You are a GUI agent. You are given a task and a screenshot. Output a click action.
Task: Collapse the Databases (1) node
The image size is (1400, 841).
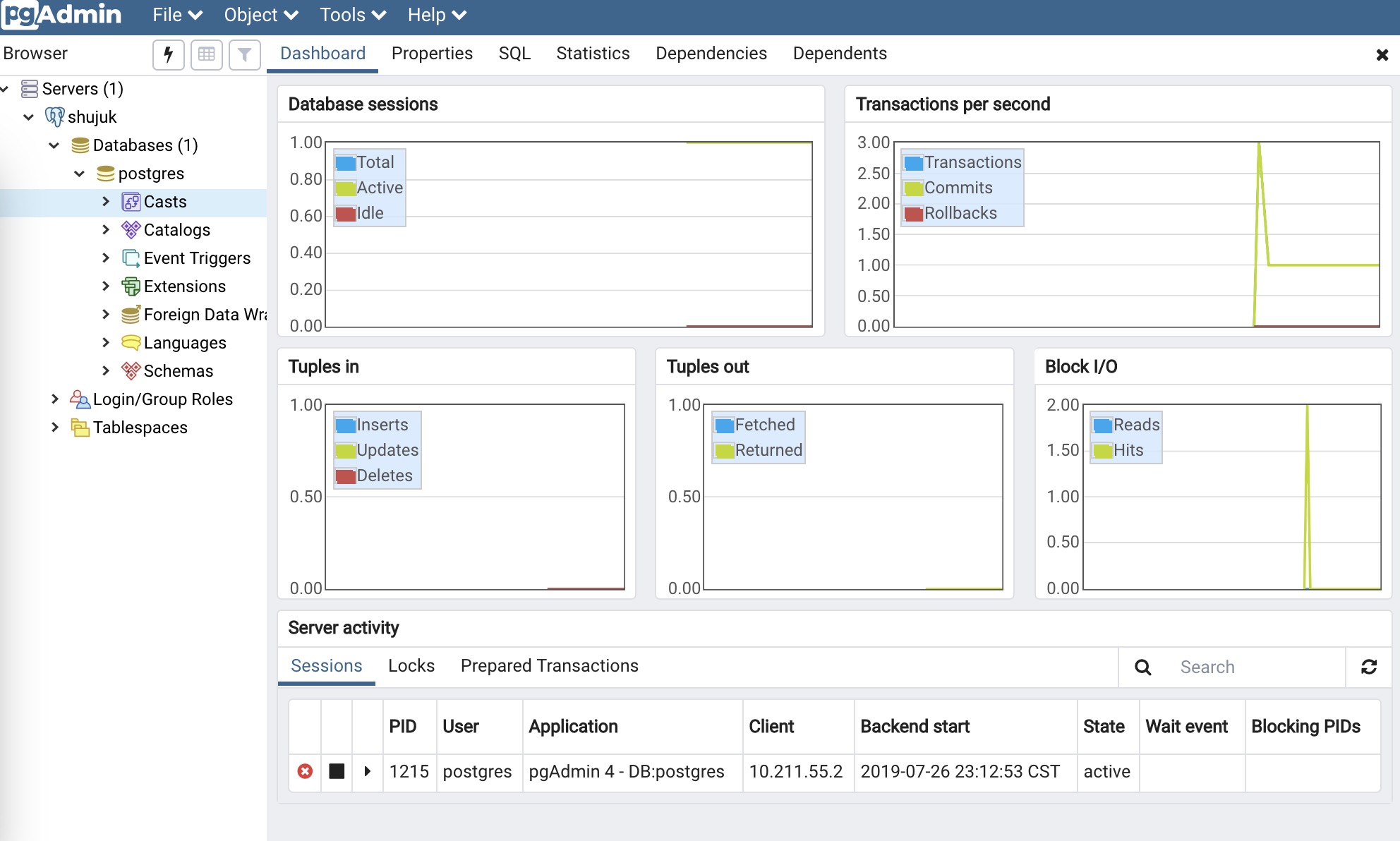(x=54, y=145)
